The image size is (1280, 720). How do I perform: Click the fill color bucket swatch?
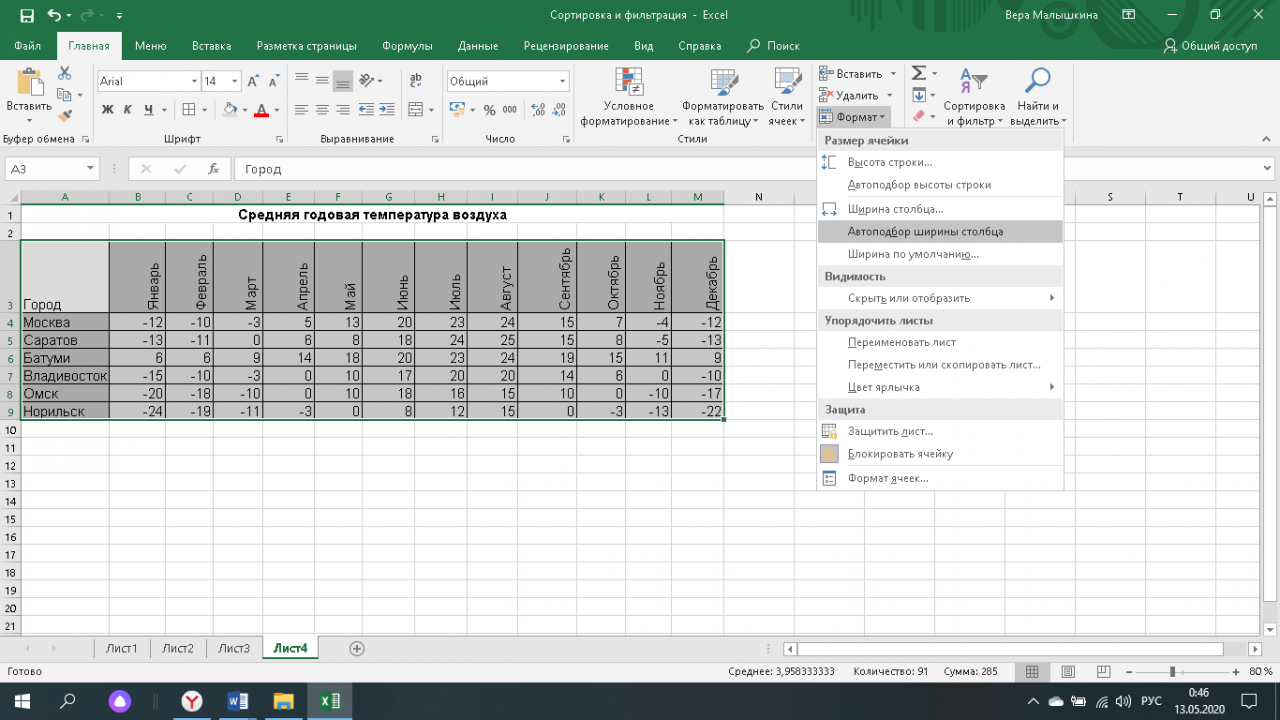tap(230, 110)
